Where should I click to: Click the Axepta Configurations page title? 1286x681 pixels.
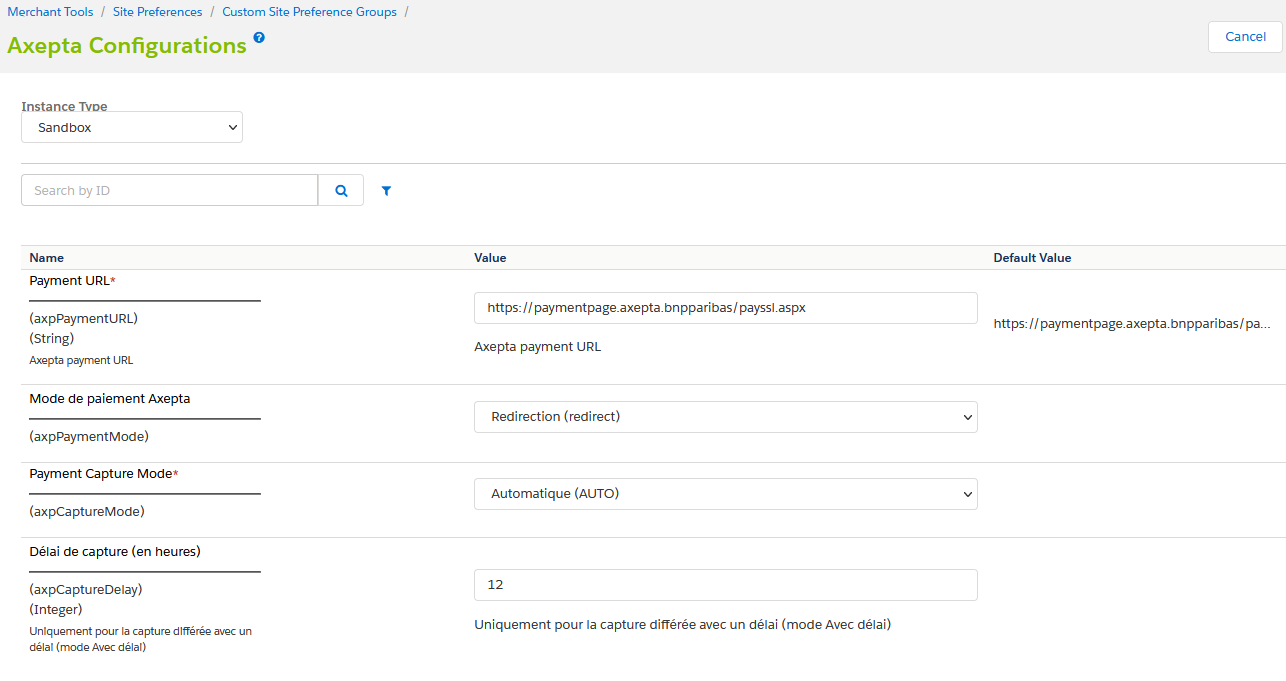(x=127, y=46)
